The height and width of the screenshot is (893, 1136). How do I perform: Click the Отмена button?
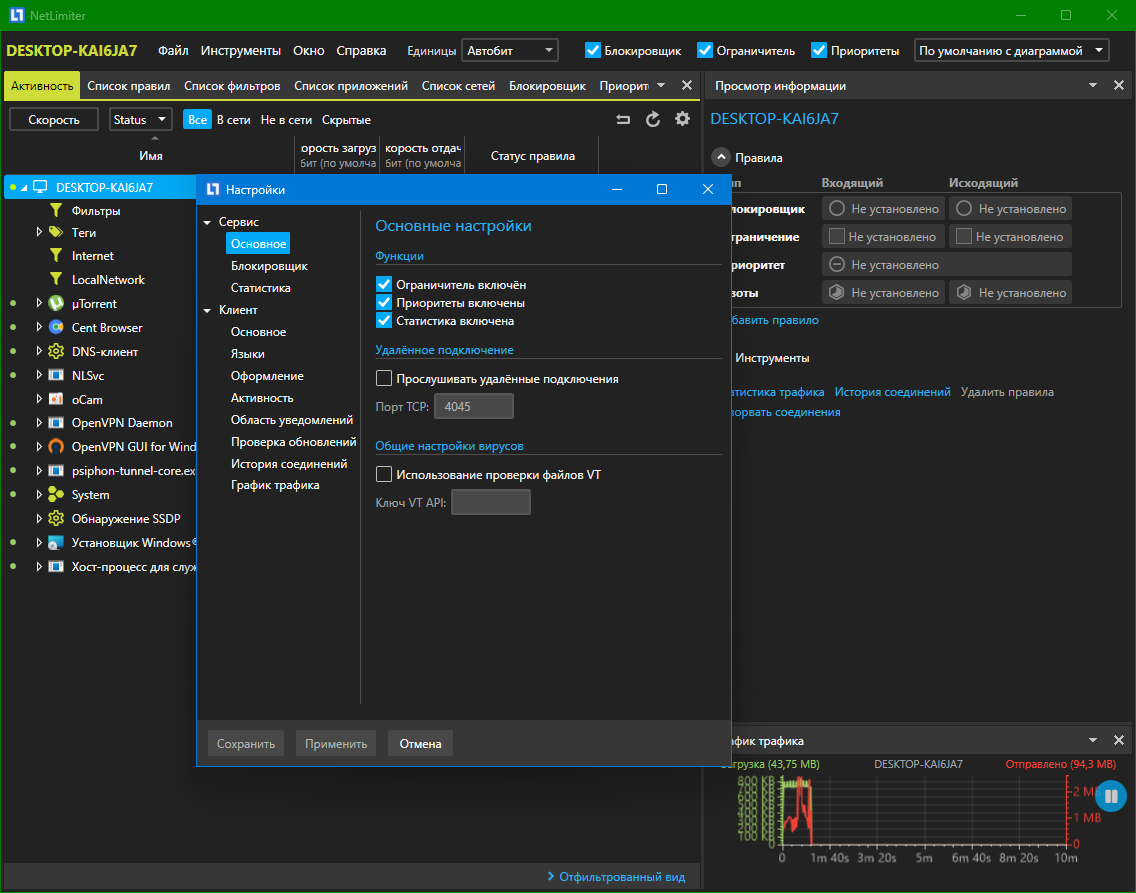coord(420,744)
